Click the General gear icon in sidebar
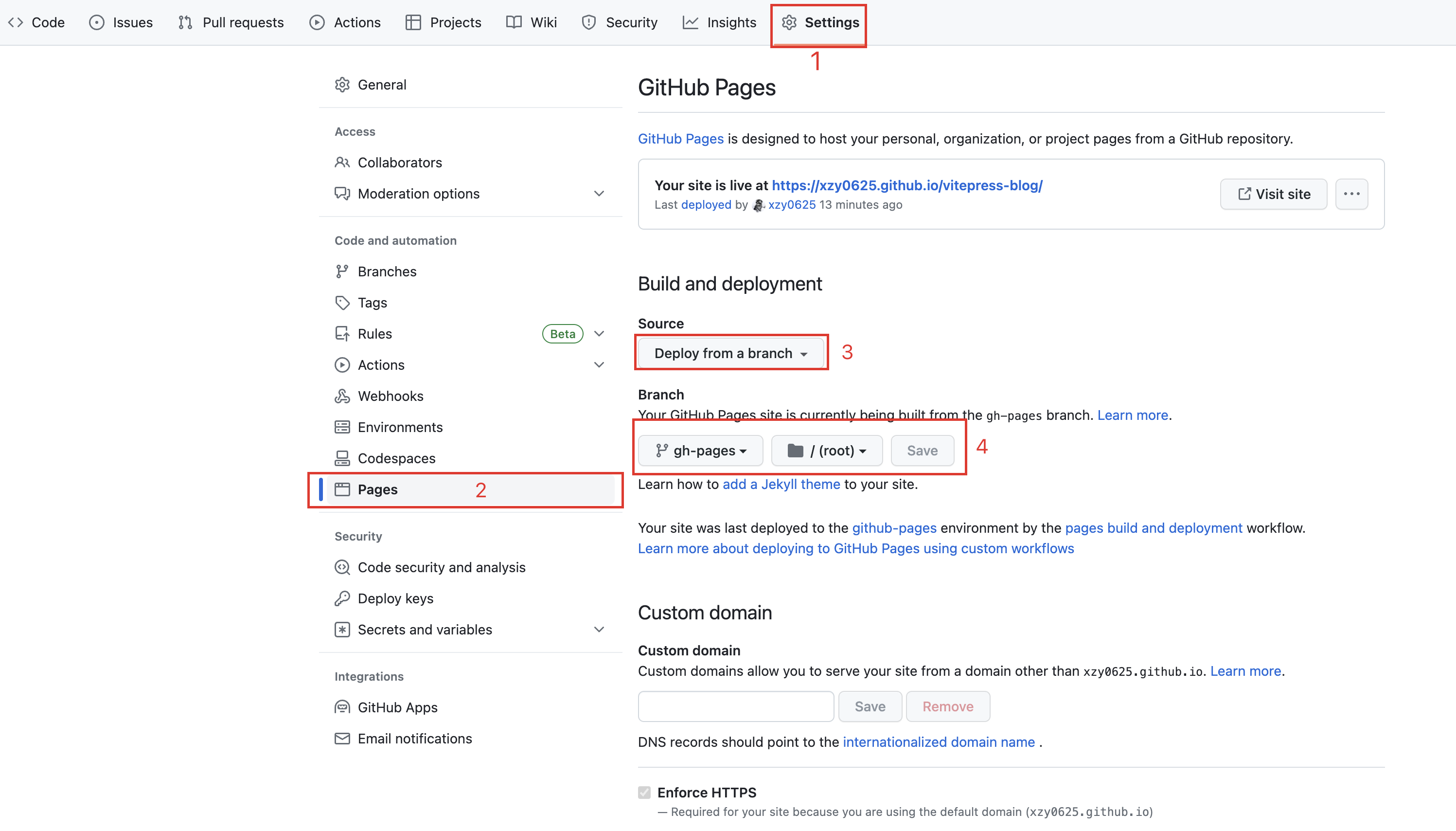Image resolution: width=1456 pixels, height=831 pixels. click(x=342, y=85)
